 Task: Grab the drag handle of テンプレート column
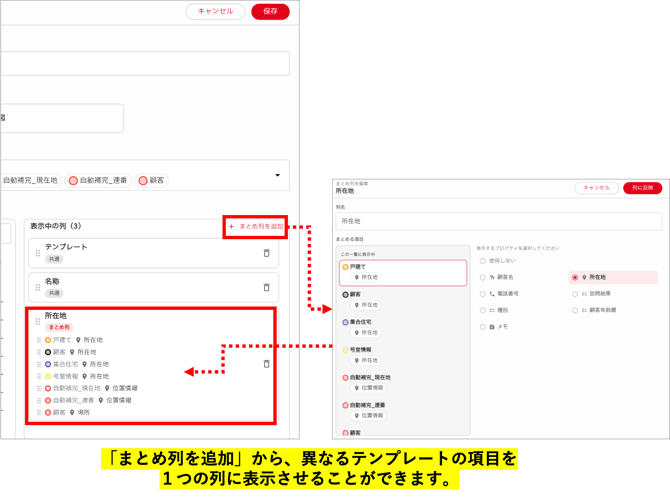coord(38,253)
